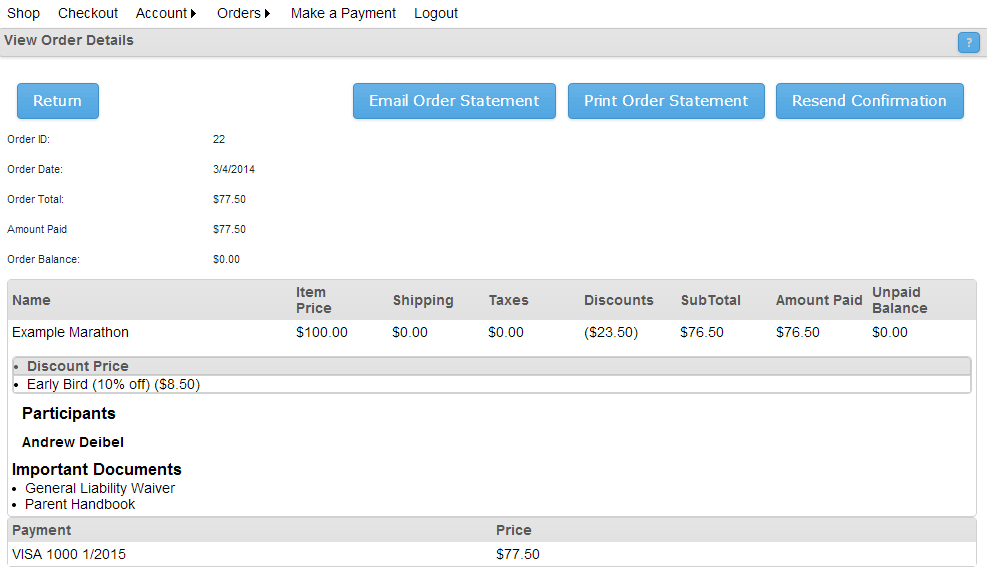Click Resend Confirmation button

click(x=869, y=101)
